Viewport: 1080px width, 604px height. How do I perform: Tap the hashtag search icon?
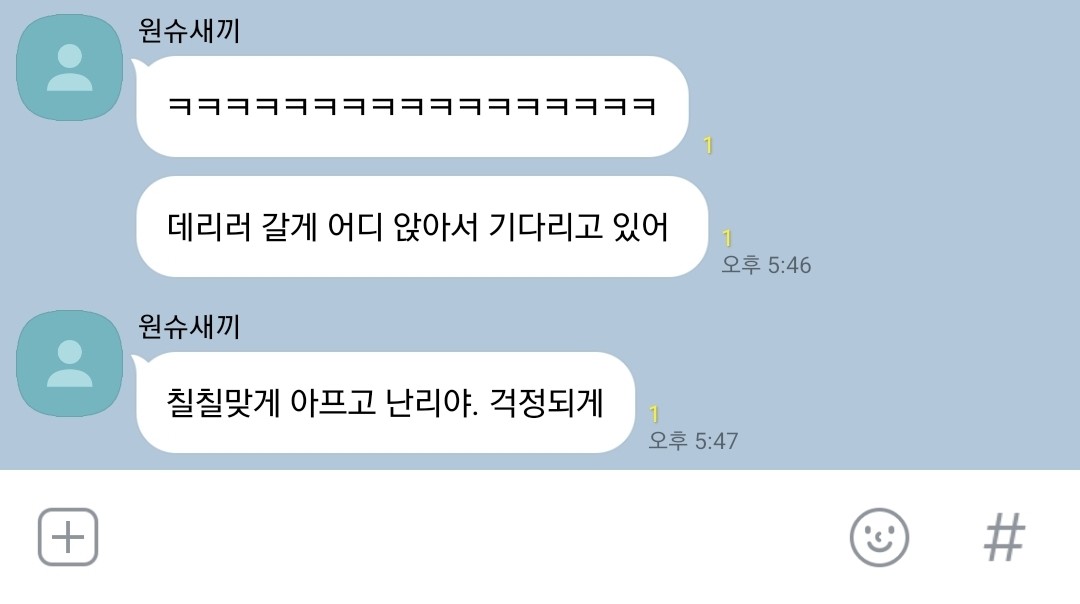(x=1004, y=537)
